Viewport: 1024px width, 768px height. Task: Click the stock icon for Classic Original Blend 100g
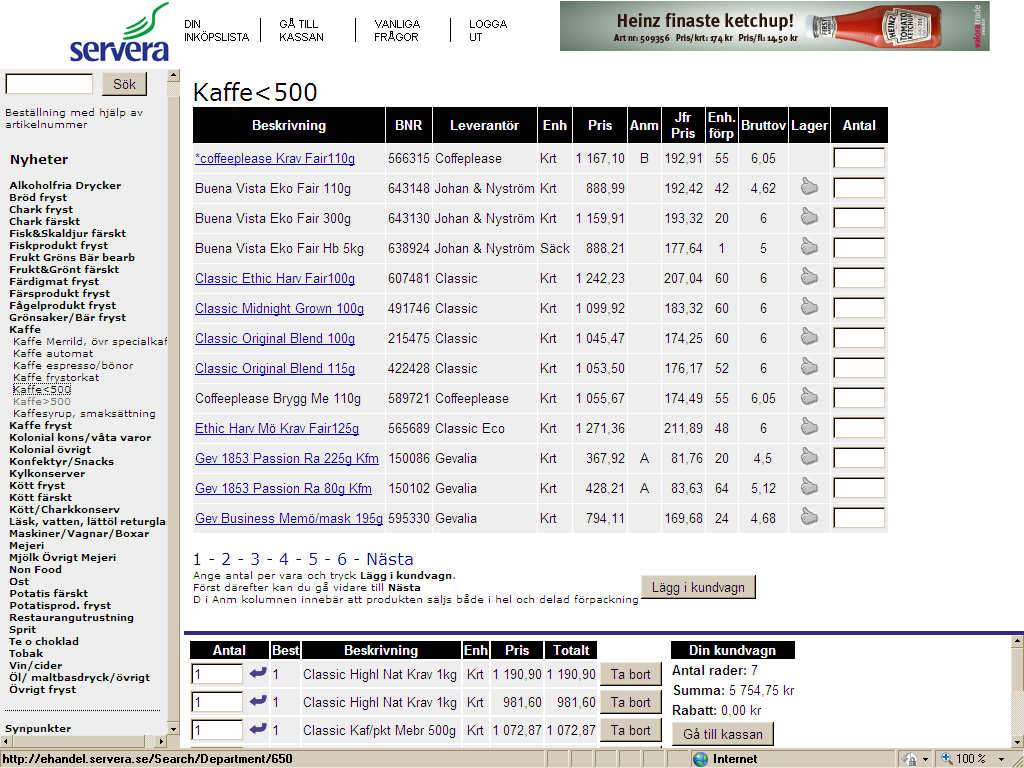[x=809, y=338]
